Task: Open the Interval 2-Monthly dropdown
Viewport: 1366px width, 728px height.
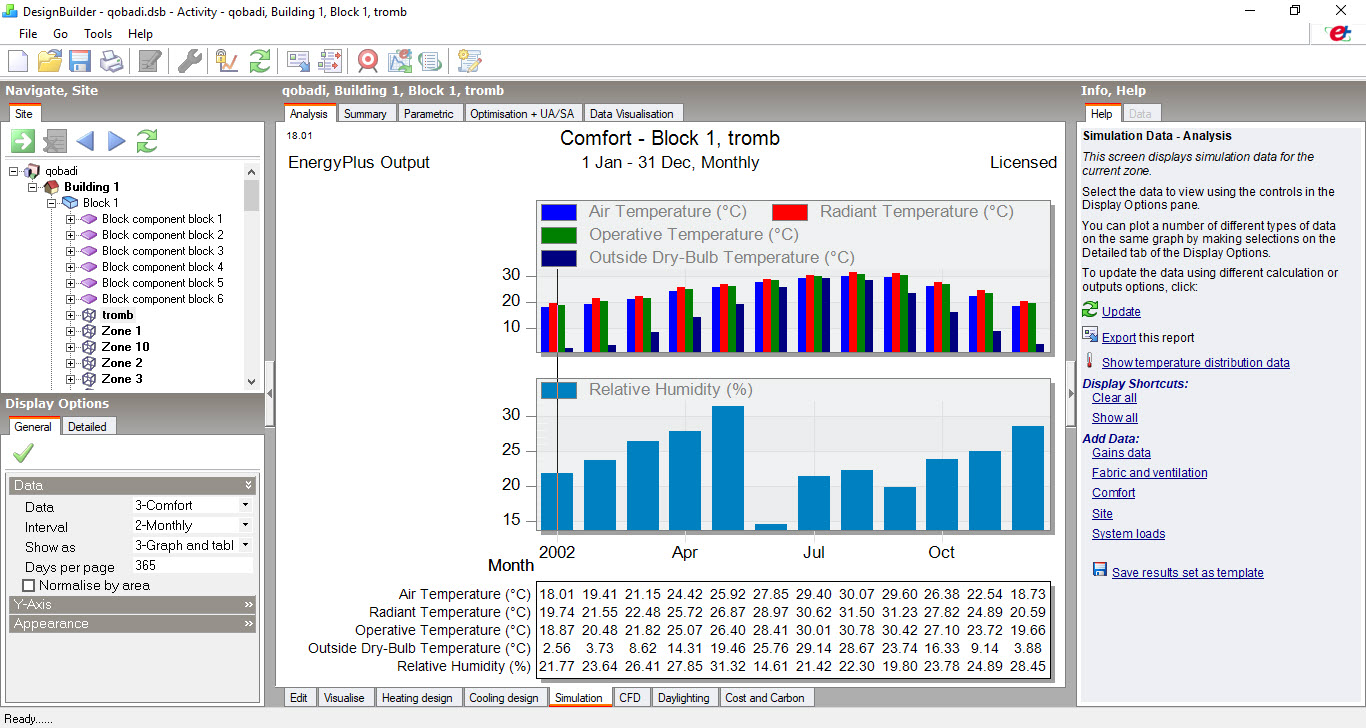Action: click(193, 526)
